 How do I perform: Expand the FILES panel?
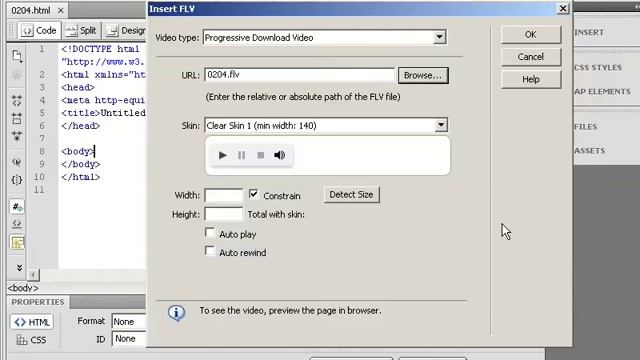pos(585,127)
